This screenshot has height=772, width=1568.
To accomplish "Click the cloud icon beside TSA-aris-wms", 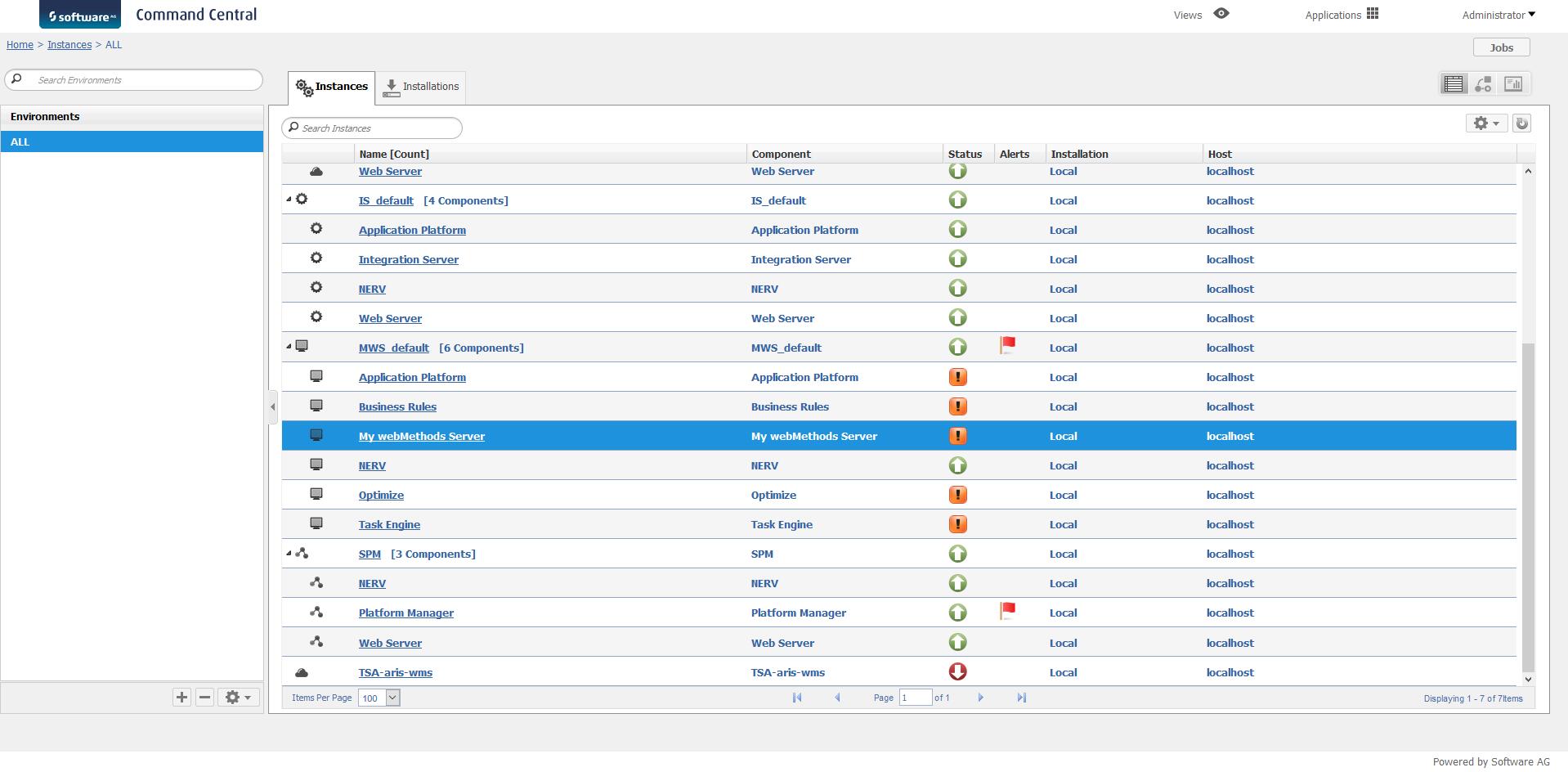I will click(x=302, y=672).
